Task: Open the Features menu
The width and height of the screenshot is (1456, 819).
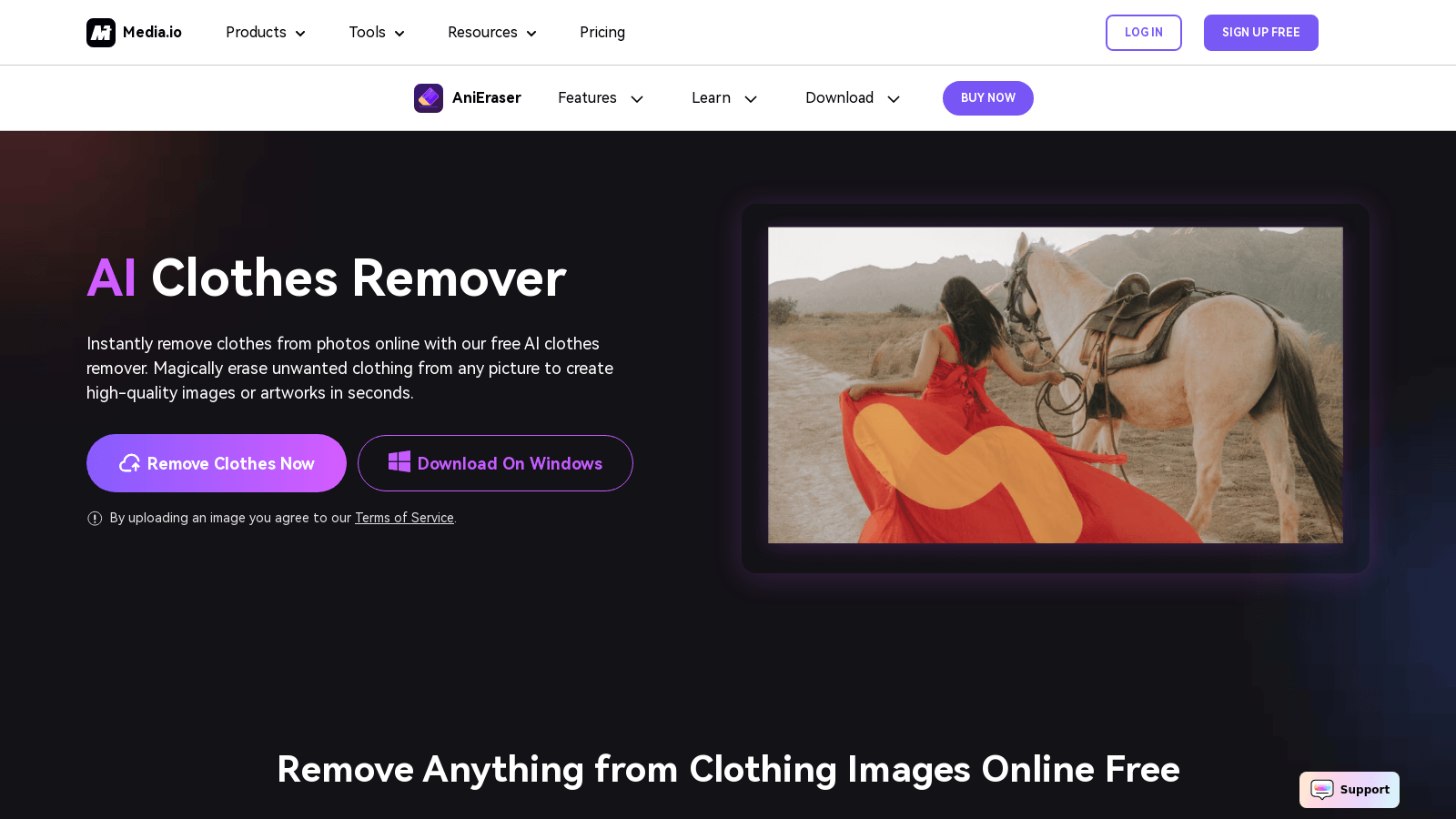Action: [601, 98]
